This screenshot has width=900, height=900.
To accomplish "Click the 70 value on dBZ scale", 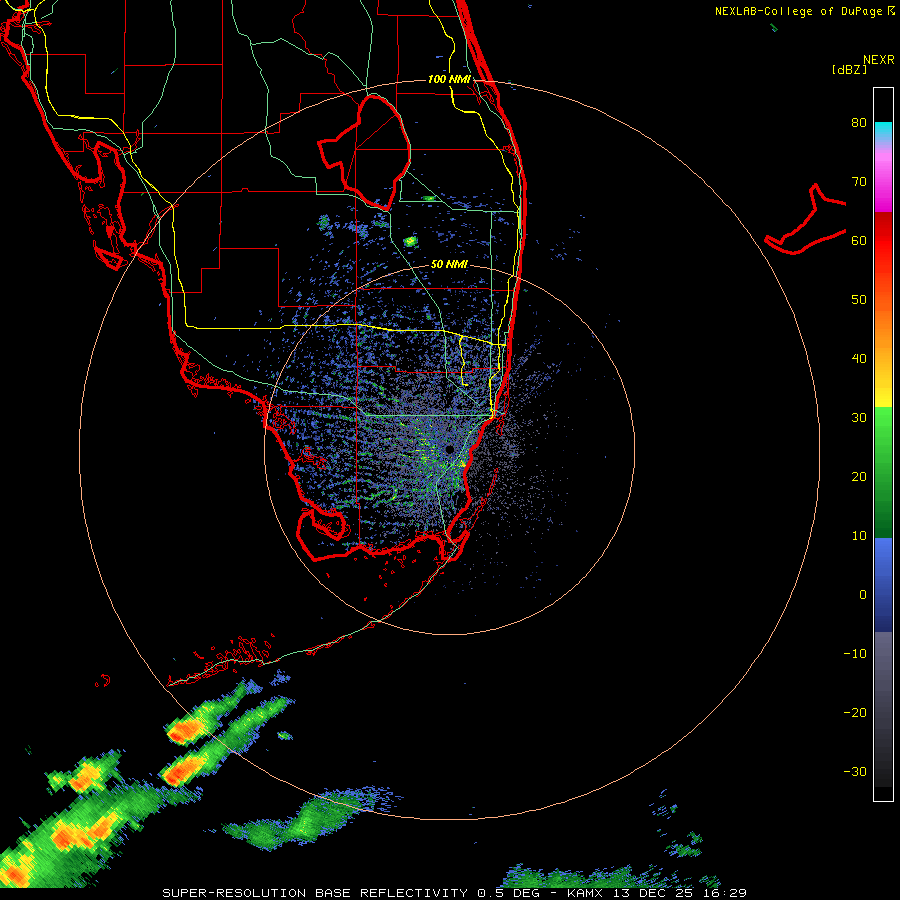I will [x=859, y=181].
